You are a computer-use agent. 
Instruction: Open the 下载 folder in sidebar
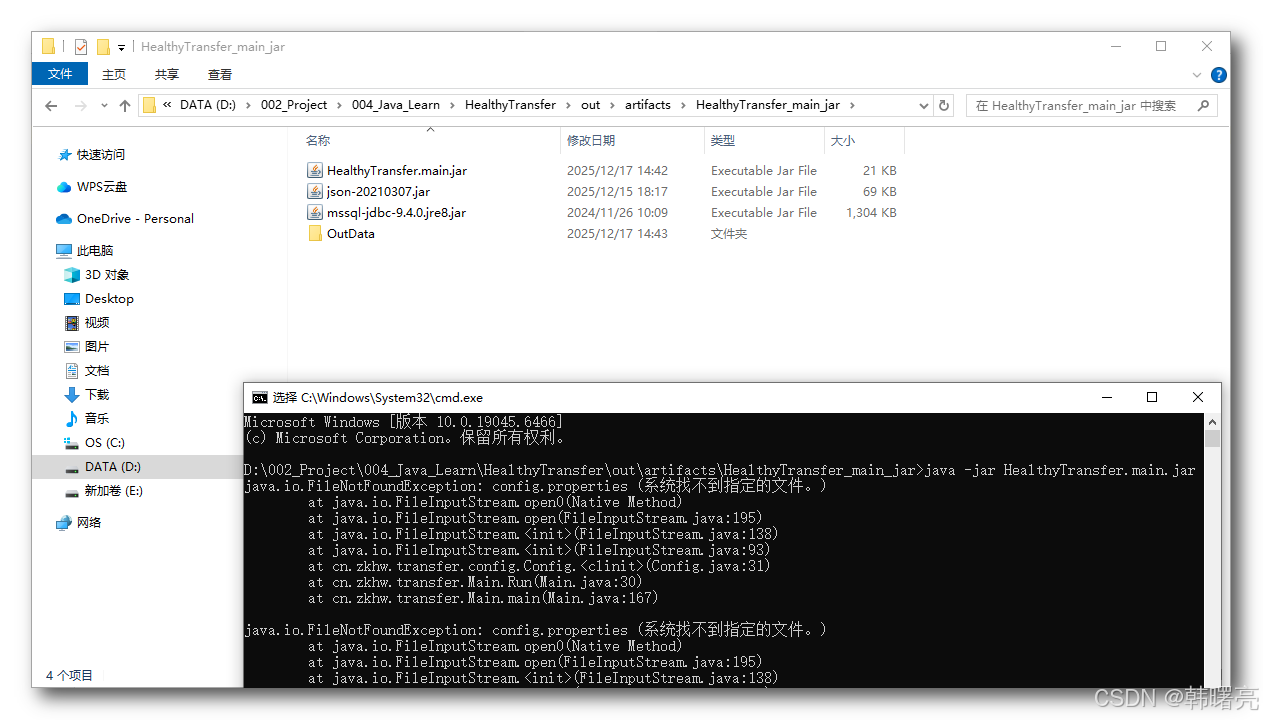point(98,394)
